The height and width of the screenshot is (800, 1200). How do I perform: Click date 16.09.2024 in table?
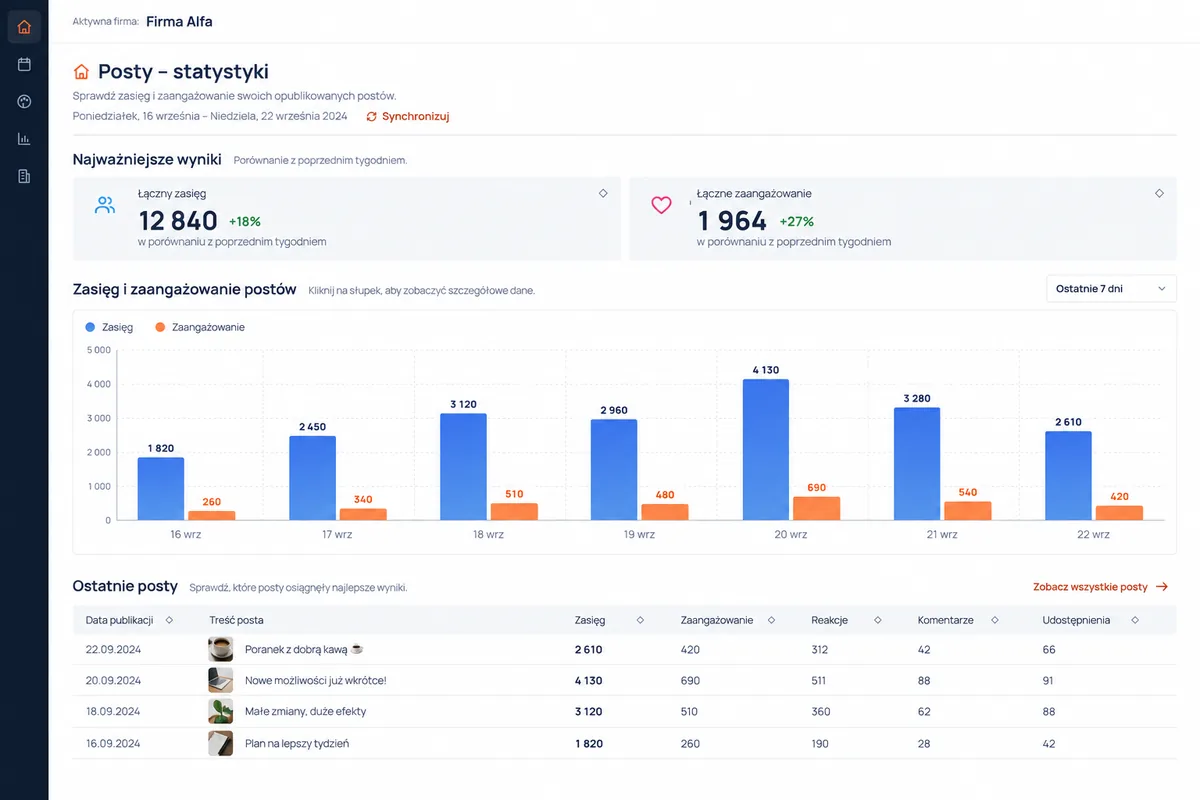(113, 744)
